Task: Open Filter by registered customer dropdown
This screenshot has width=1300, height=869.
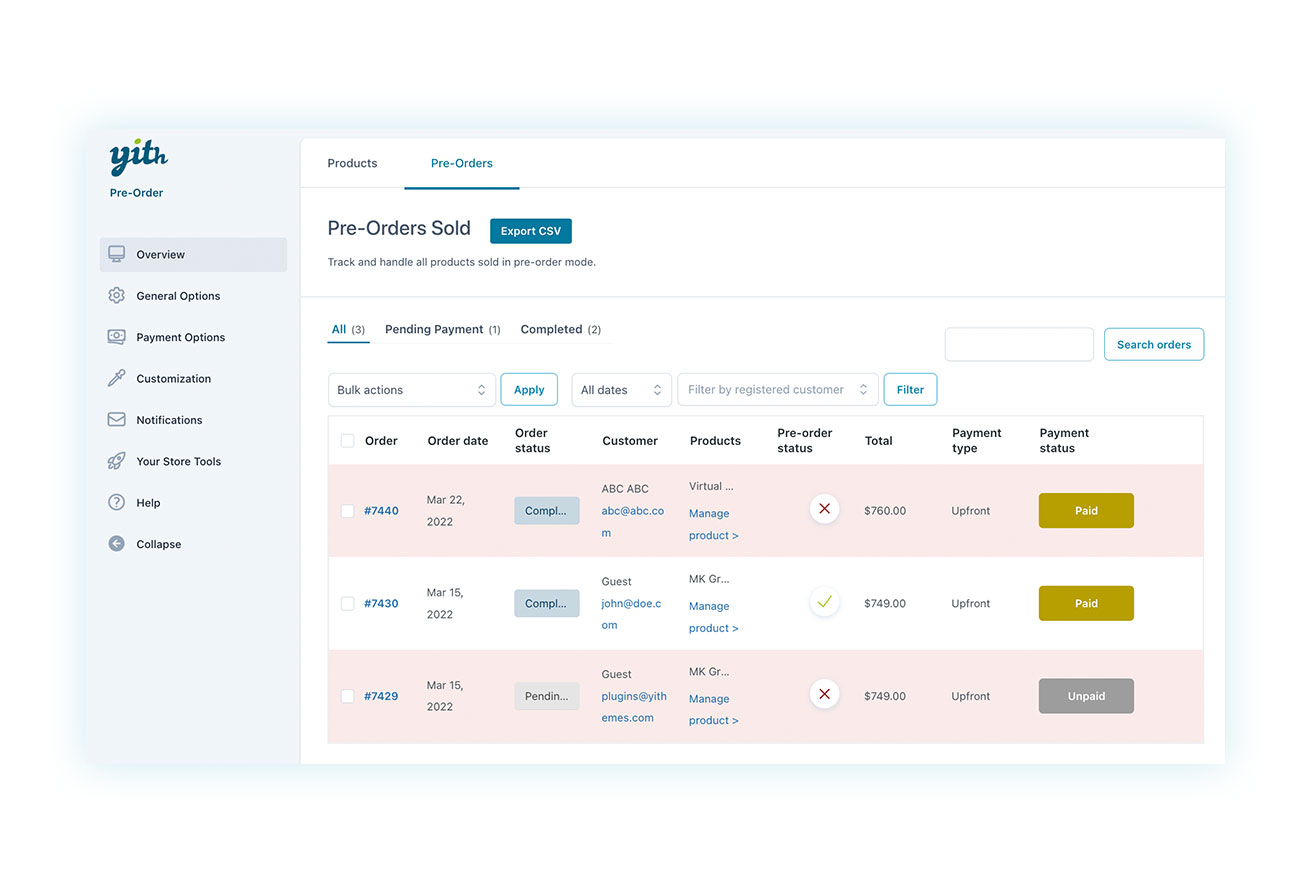Action: point(777,390)
